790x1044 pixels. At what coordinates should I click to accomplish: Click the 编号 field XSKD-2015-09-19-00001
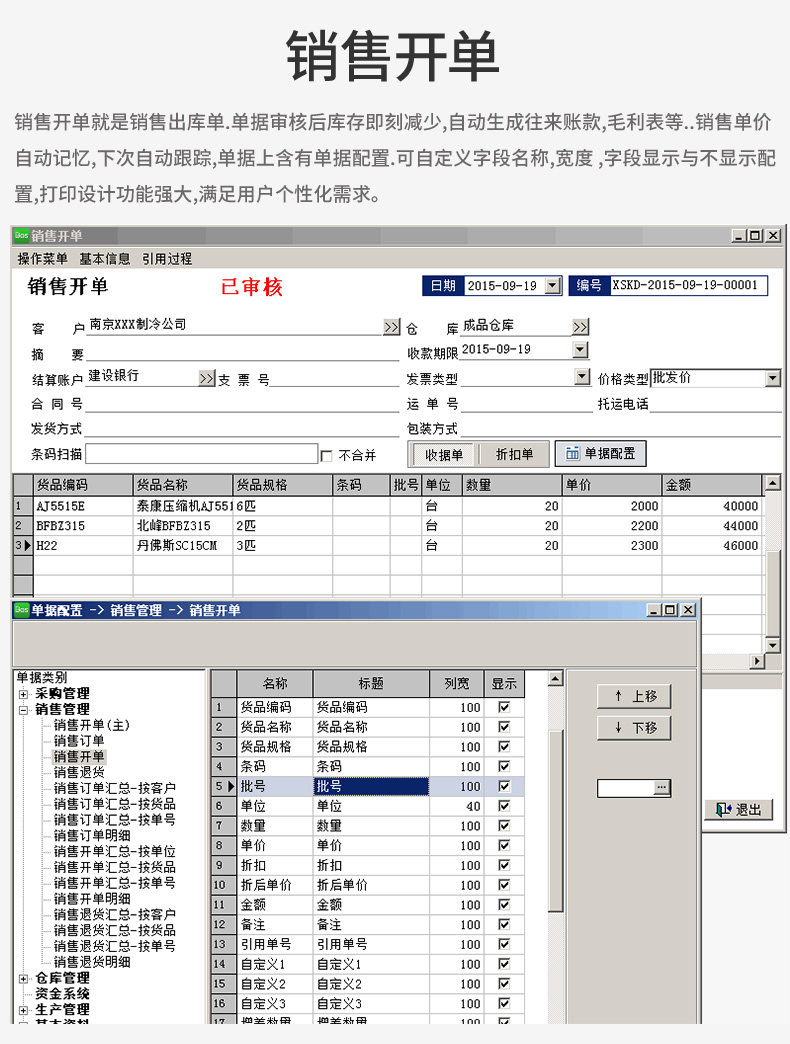coord(689,286)
